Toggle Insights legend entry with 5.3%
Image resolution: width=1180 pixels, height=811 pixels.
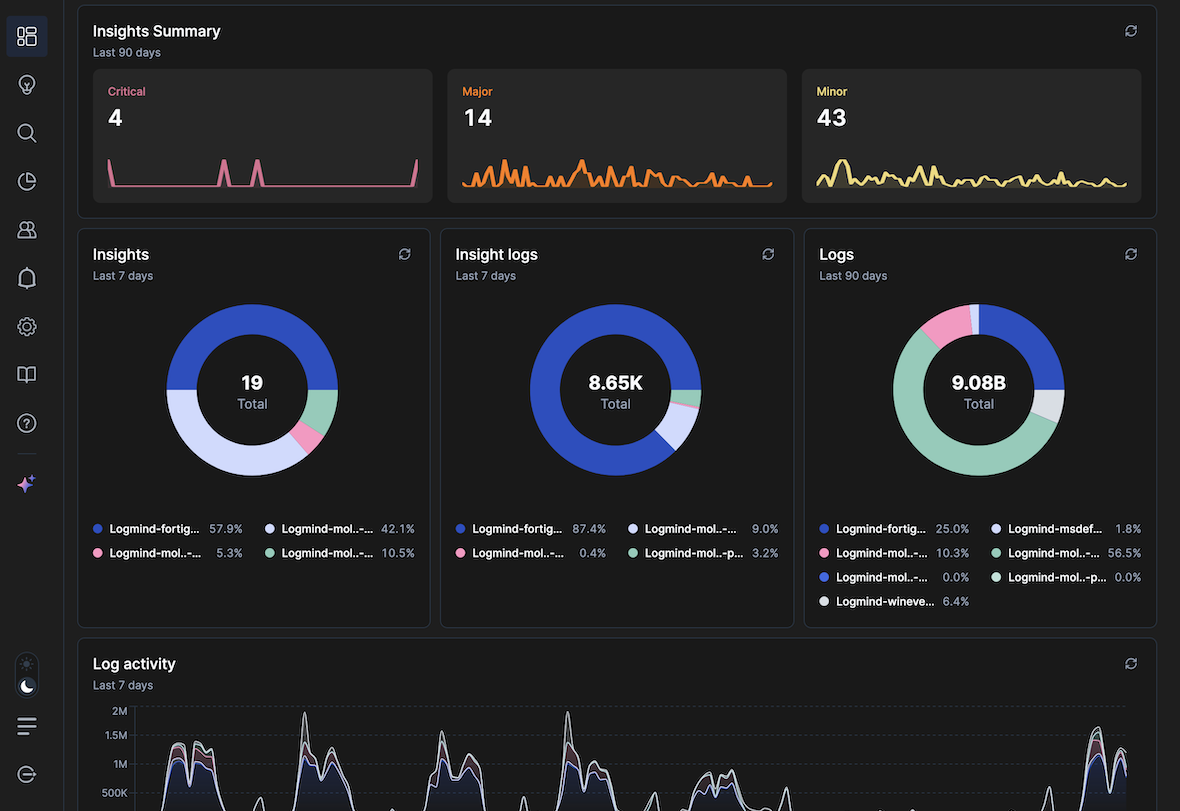click(x=167, y=553)
